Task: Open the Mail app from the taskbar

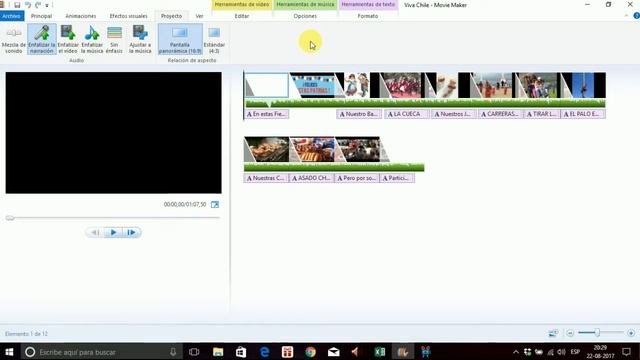Action: [334, 352]
